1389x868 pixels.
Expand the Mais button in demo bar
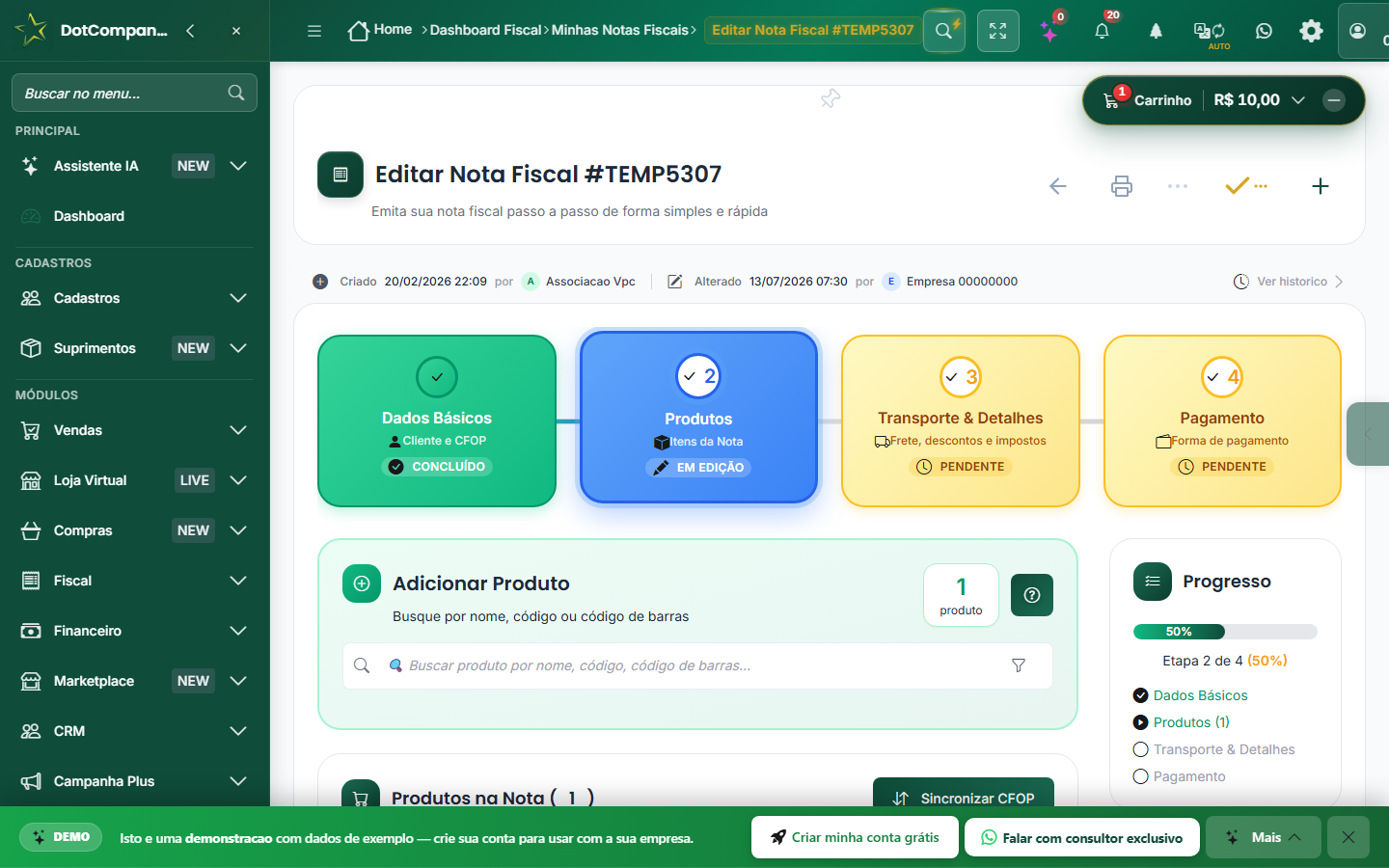[x=1264, y=837]
